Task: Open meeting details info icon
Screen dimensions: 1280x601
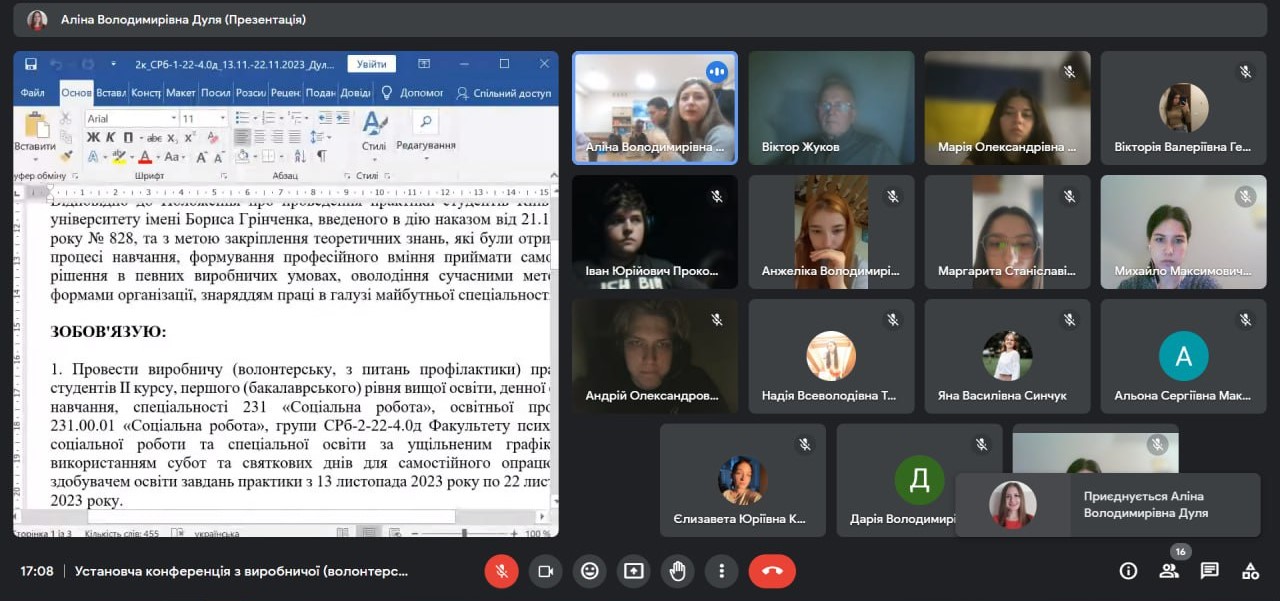Action: pyautogui.click(x=1128, y=571)
